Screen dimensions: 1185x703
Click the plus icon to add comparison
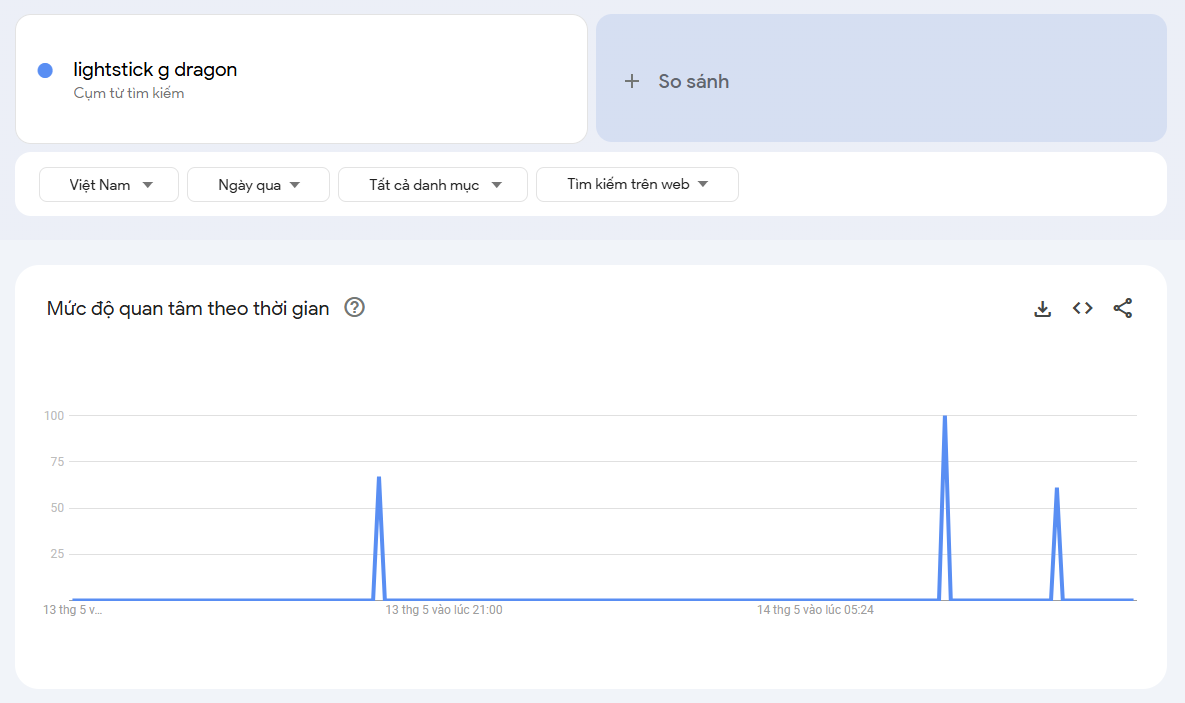631,82
